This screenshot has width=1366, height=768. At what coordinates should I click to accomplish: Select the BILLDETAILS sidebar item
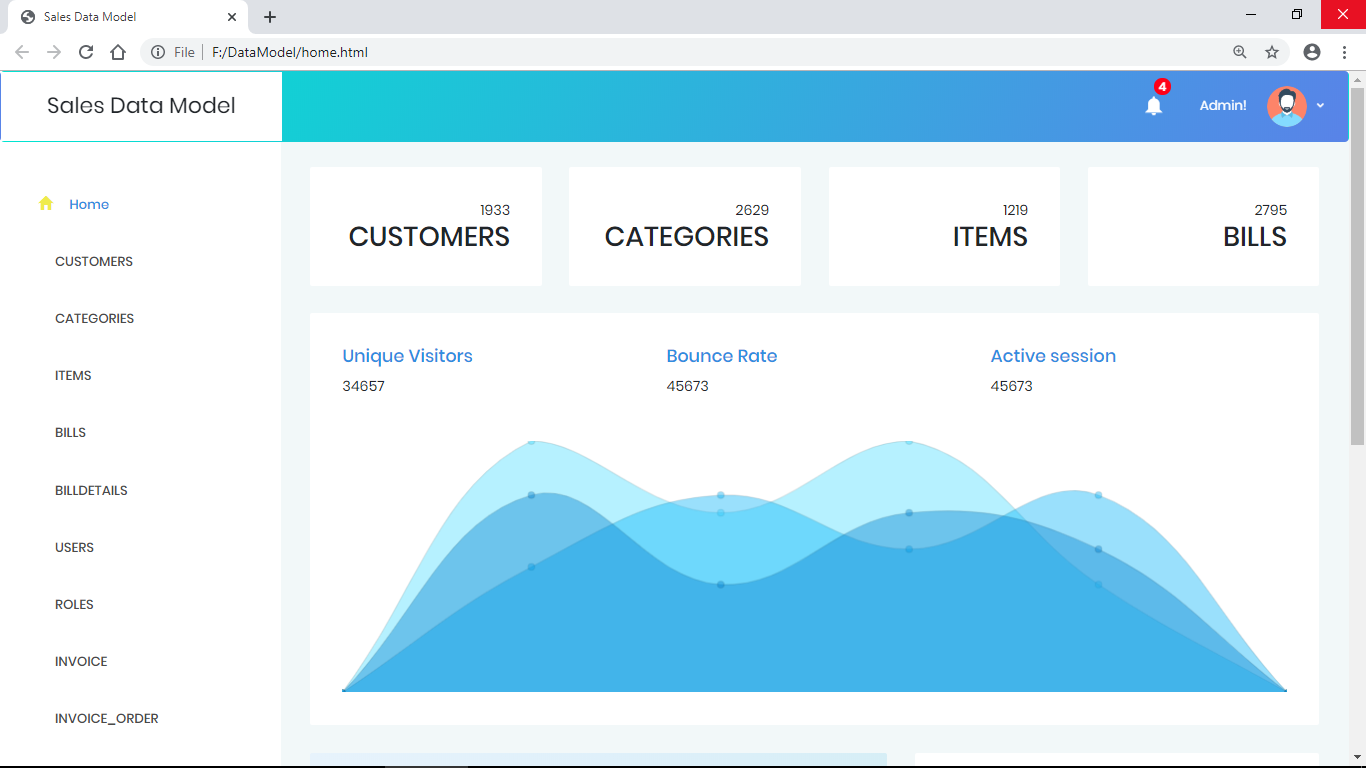point(91,490)
